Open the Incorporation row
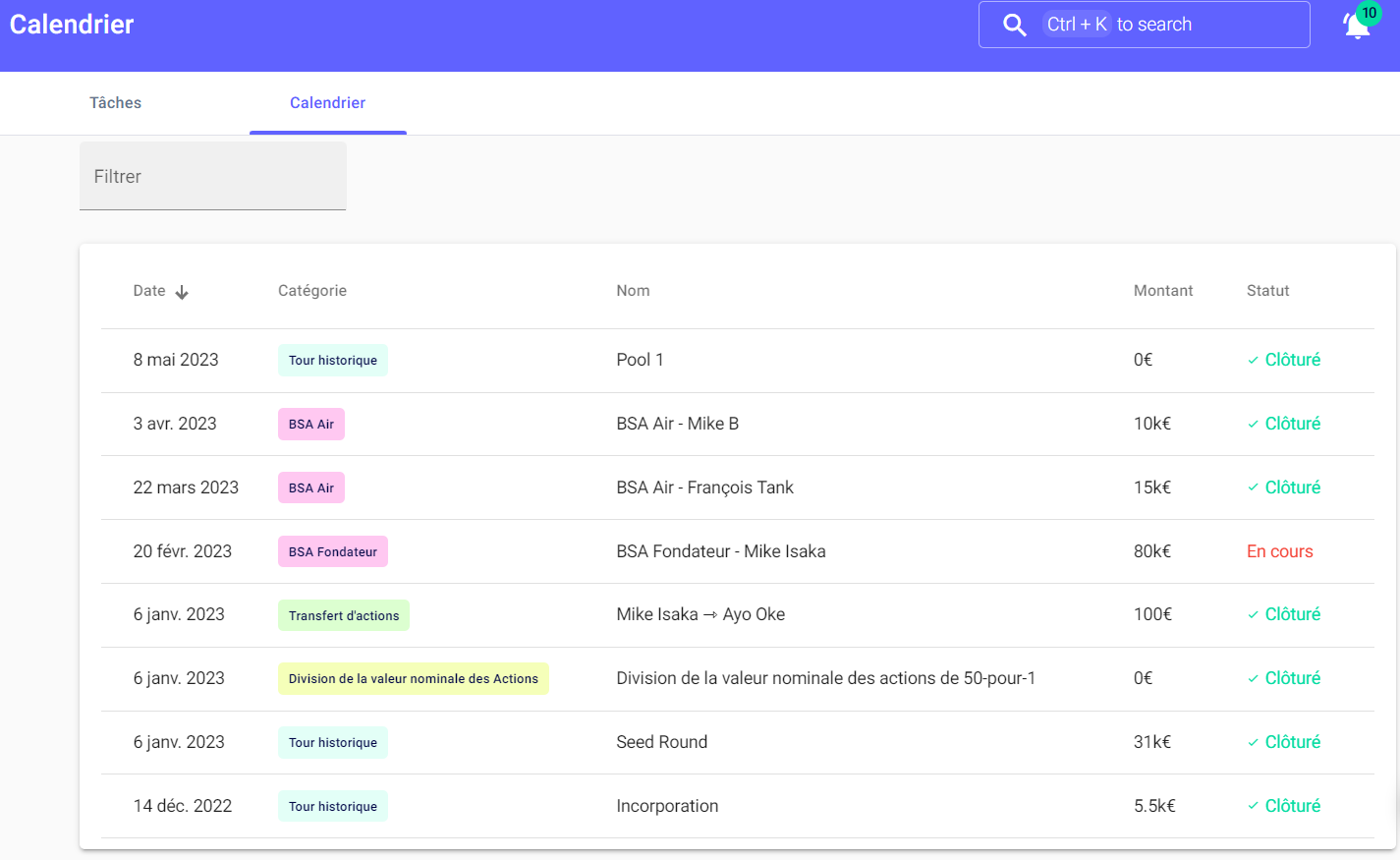Viewport: 1400px width, 860px height. pyautogui.click(x=667, y=806)
